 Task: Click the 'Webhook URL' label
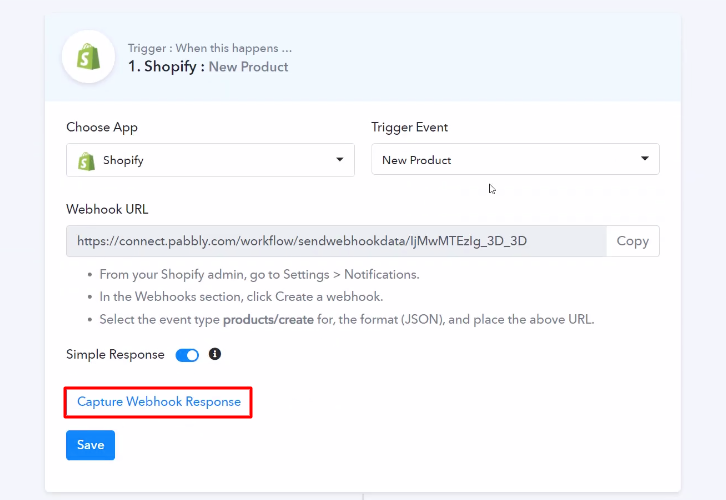pyautogui.click(x=107, y=209)
